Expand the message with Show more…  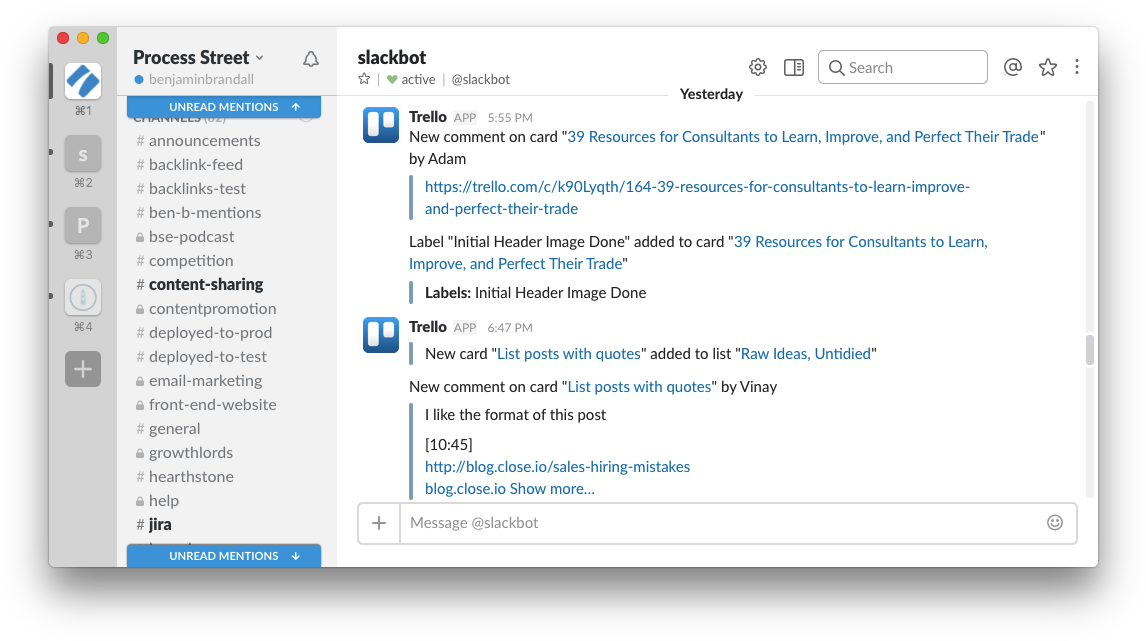552,488
